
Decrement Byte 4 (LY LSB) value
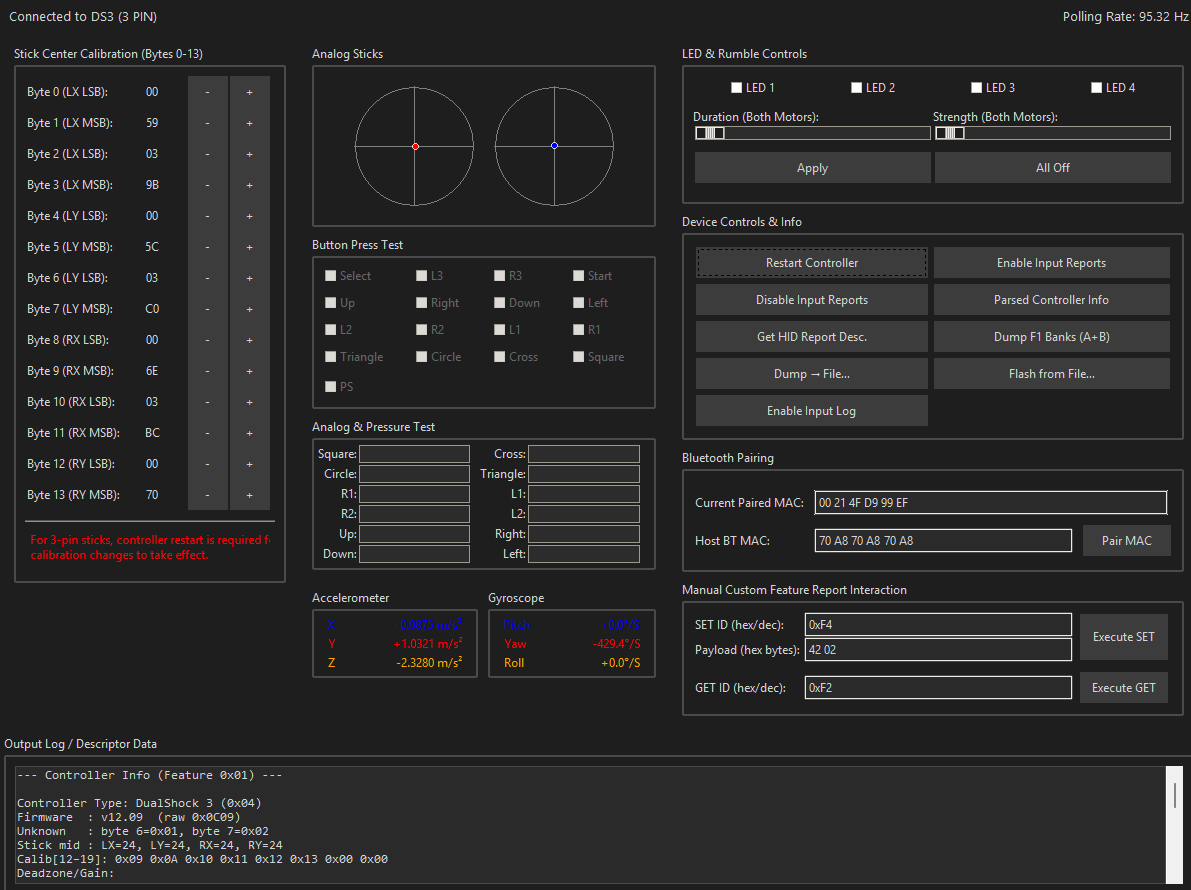point(207,216)
